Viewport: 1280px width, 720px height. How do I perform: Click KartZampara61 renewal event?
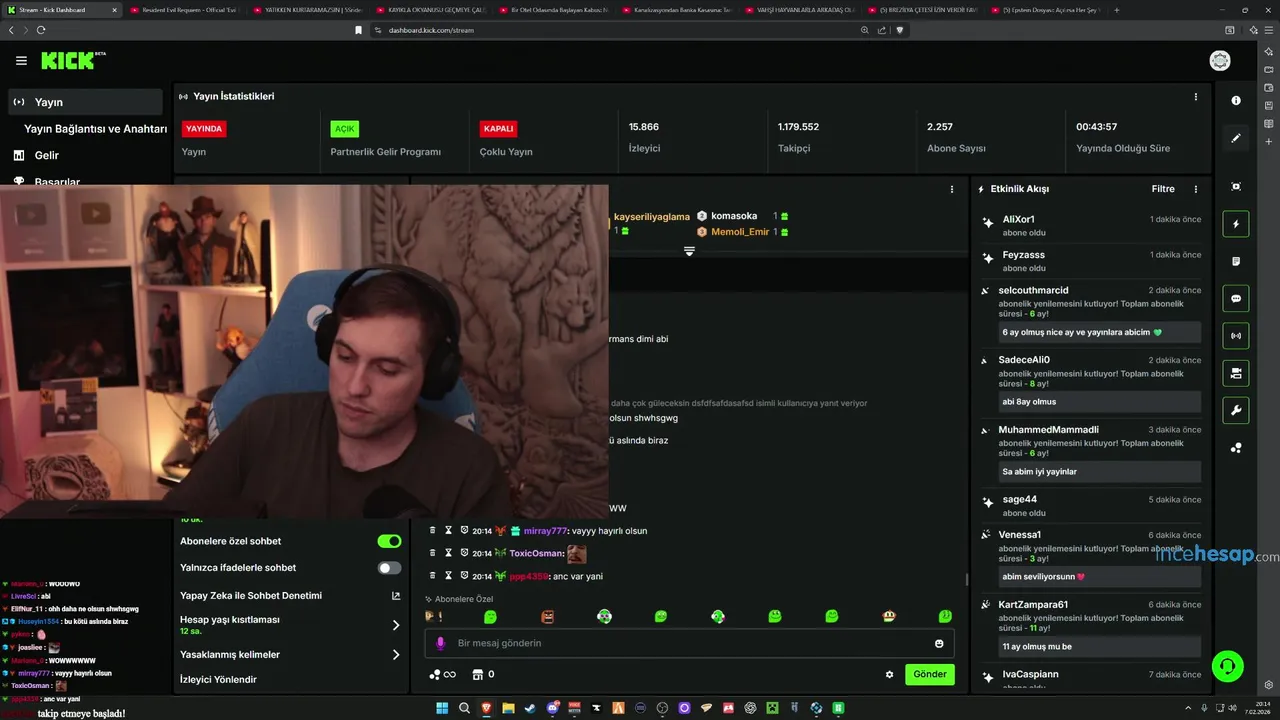pos(1092,627)
